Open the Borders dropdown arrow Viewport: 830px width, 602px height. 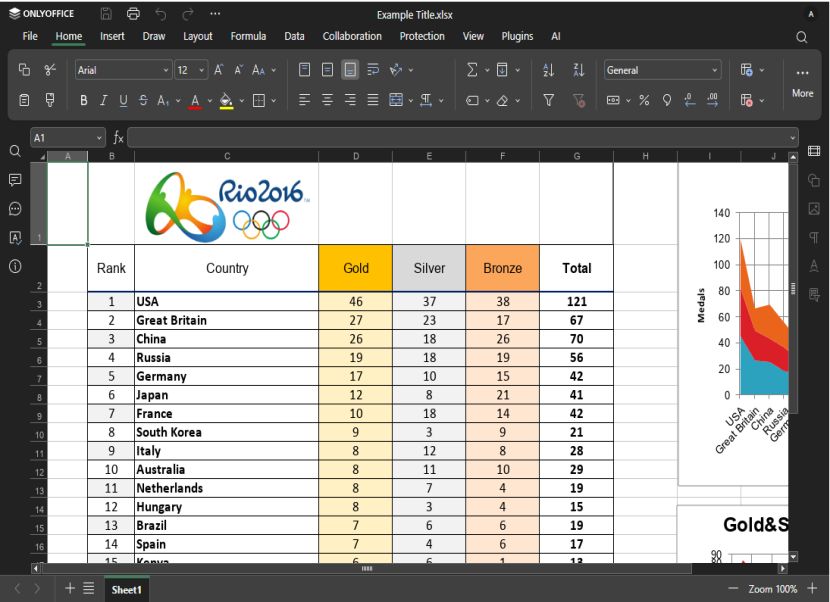click(274, 100)
